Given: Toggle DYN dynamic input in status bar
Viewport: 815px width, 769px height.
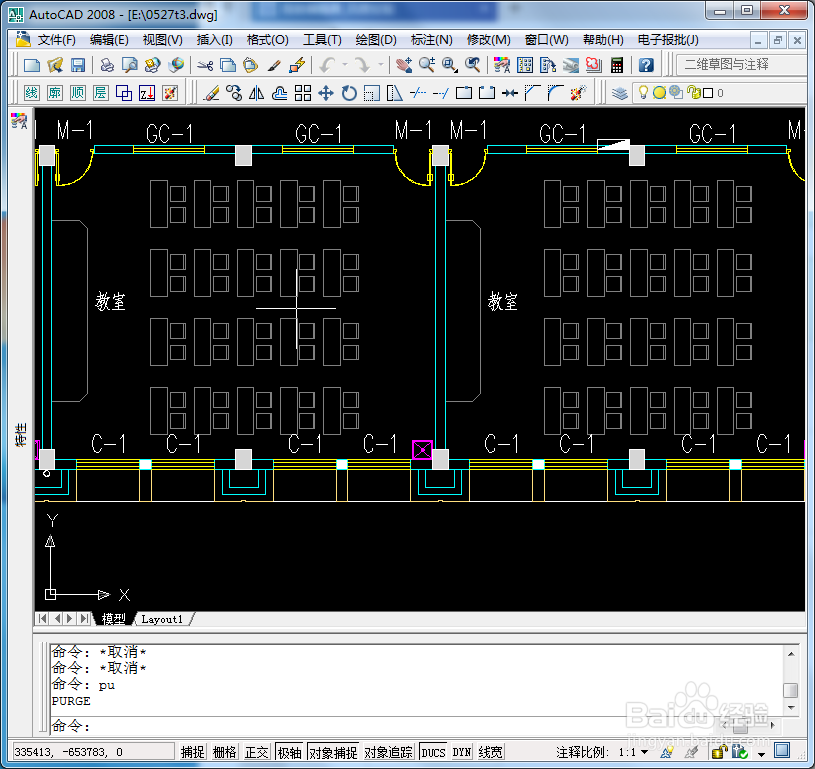Looking at the screenshot, I should 462,752.
